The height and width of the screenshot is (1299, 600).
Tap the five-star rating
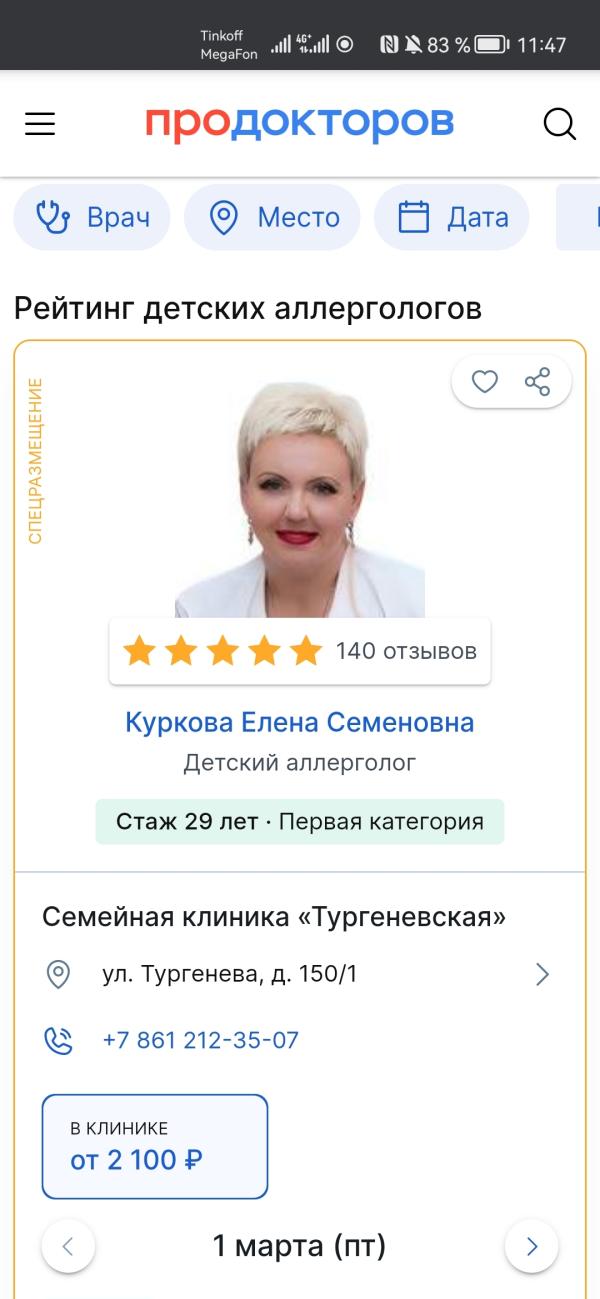(222, 651)
